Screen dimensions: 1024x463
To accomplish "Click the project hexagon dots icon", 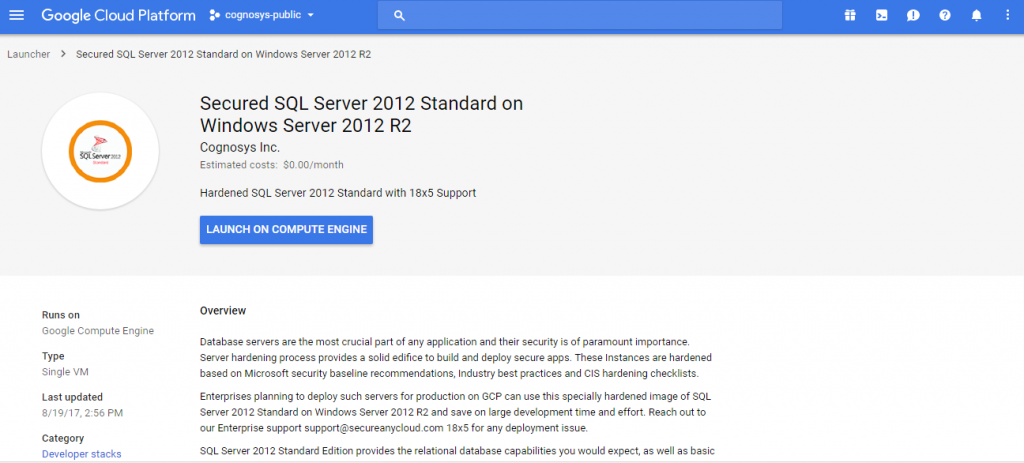I will (x=214, y=15).
